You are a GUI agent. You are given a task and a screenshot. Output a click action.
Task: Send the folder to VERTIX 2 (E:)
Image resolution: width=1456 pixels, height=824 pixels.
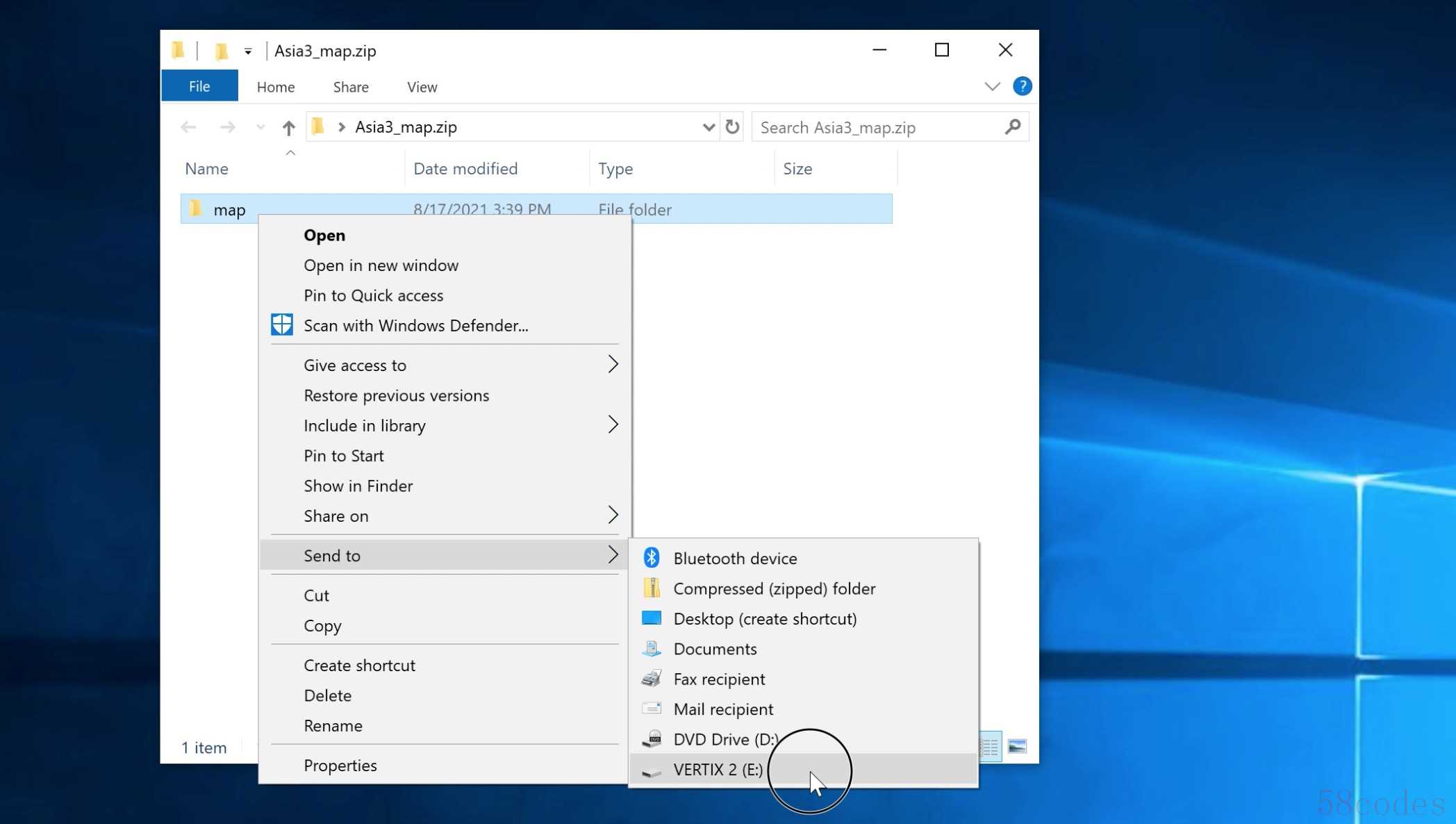pyautogui.click(x=718, y=770)
